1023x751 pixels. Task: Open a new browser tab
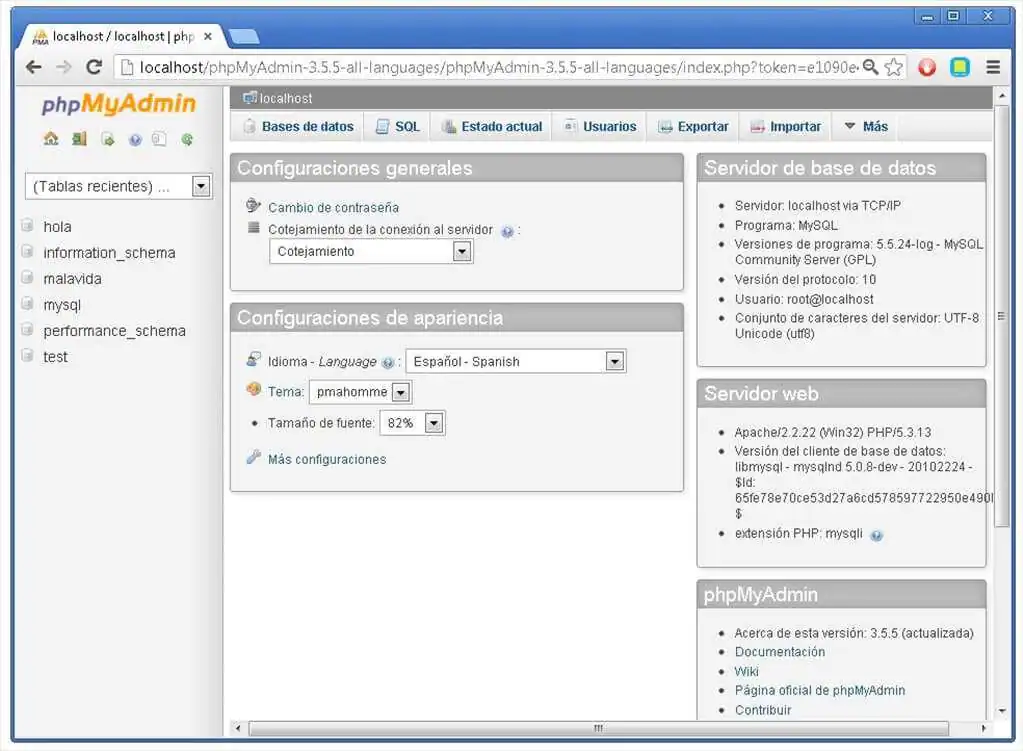[244, 37]
